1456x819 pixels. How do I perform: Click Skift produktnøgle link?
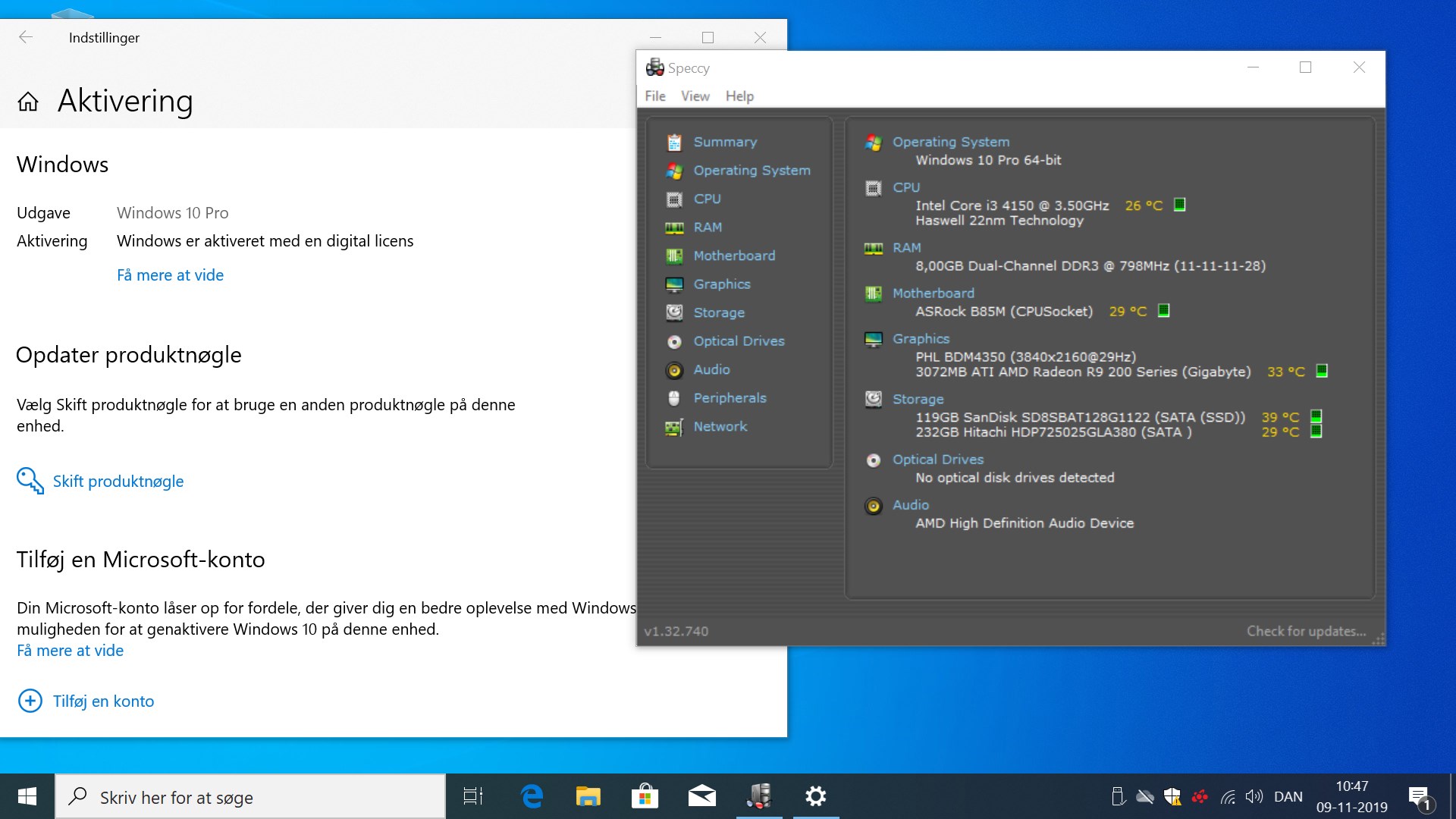point(118,482)
